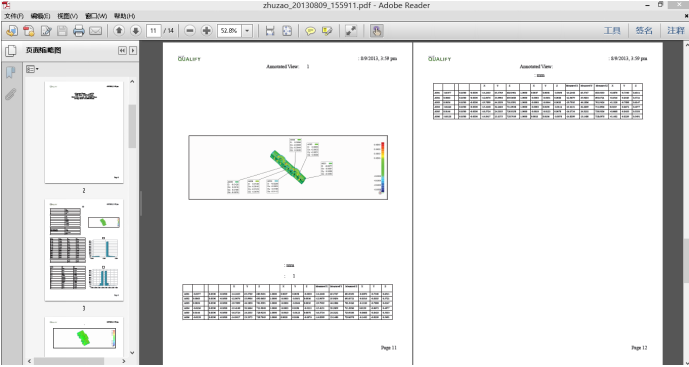Select the highlight text tool

point(327,31)
